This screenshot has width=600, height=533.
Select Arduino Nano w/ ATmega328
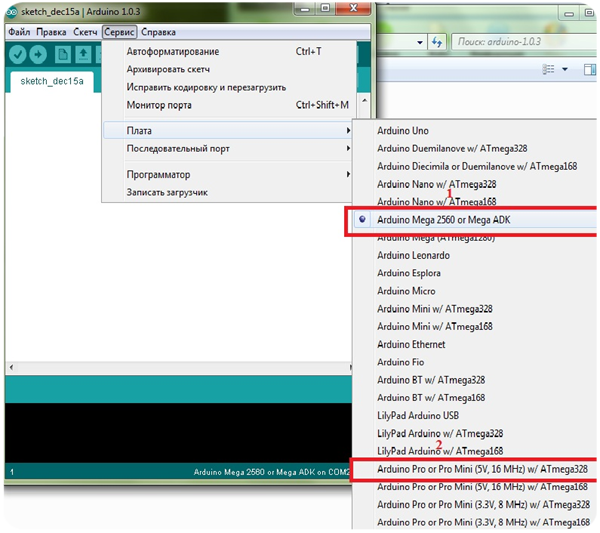click(x=474, y=184)
